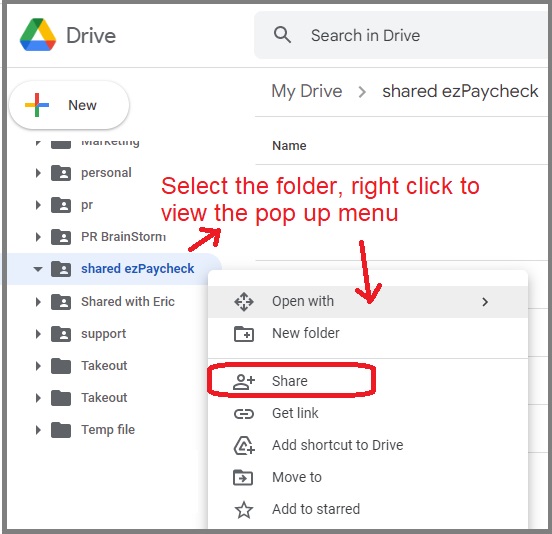Choose Share in context menu
This screenshot has height=534, width=552.
point(368,381)
